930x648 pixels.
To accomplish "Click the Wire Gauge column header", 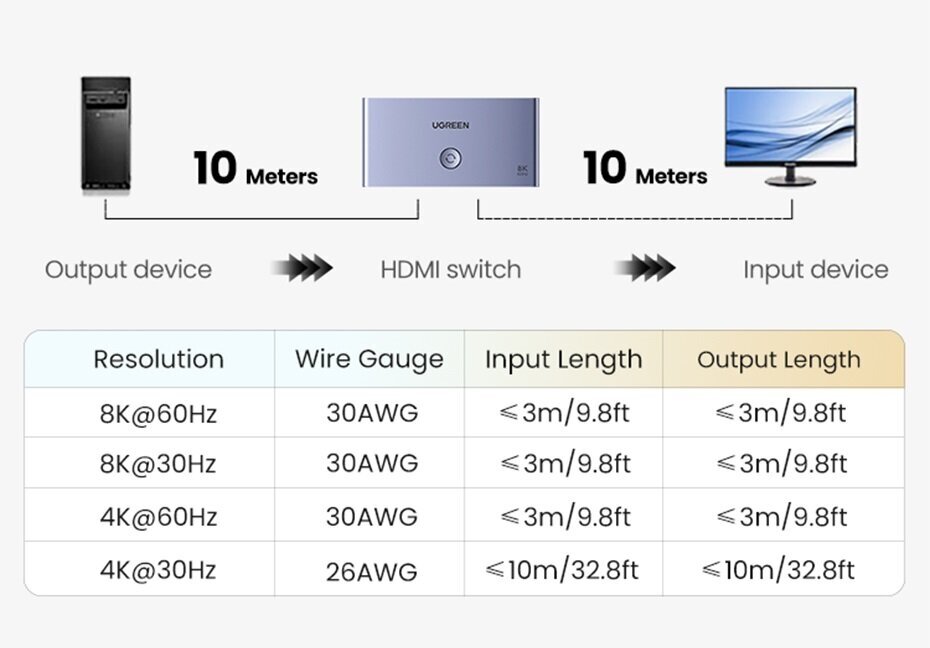I will [369, 359].
